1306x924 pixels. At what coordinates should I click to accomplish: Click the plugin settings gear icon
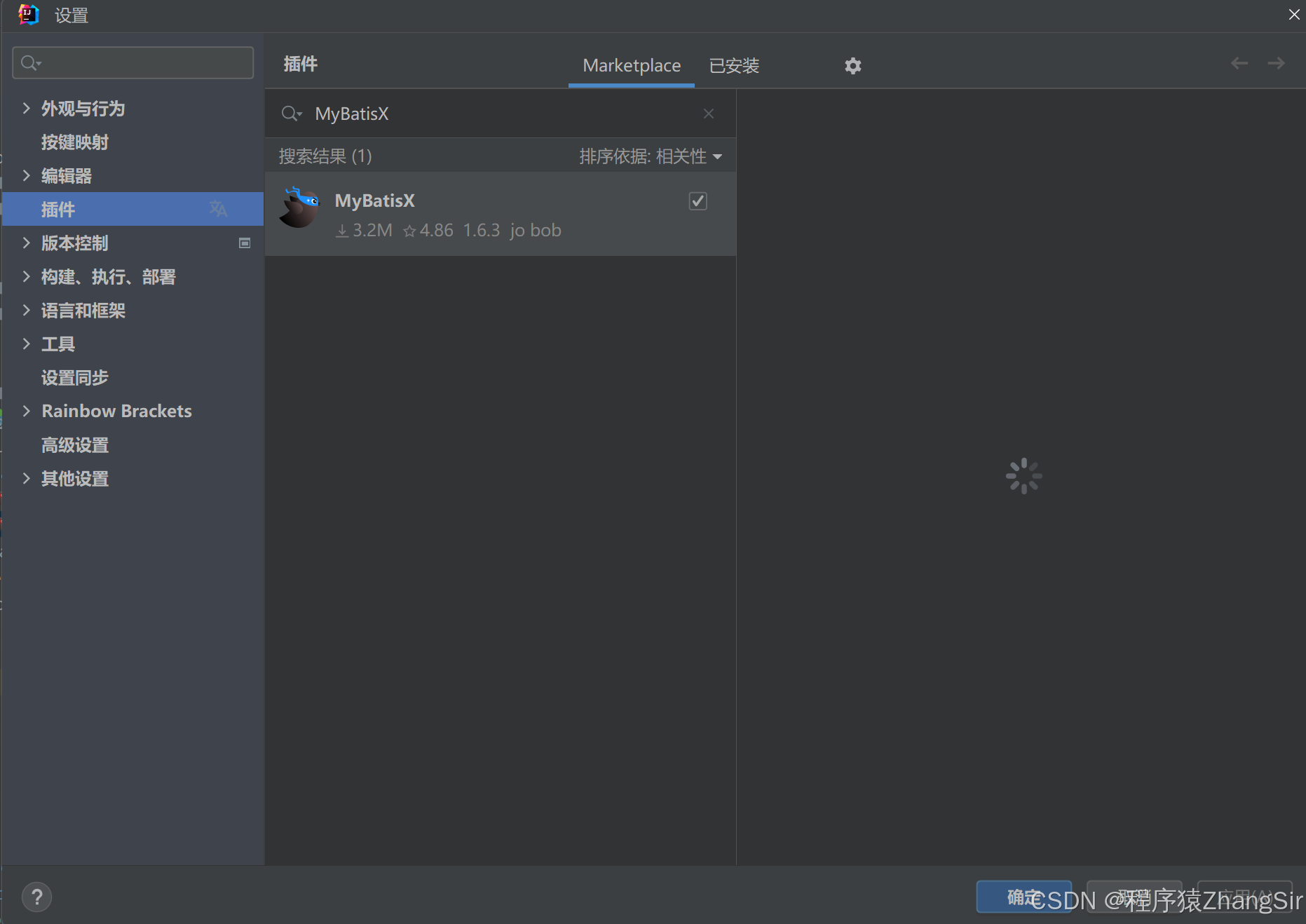[x=852, y=66]
